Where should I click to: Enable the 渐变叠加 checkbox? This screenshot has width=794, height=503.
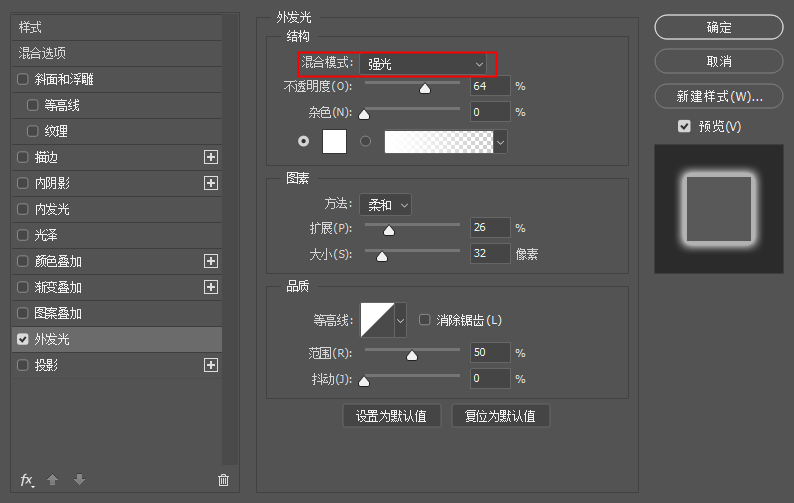click(23, 287)
